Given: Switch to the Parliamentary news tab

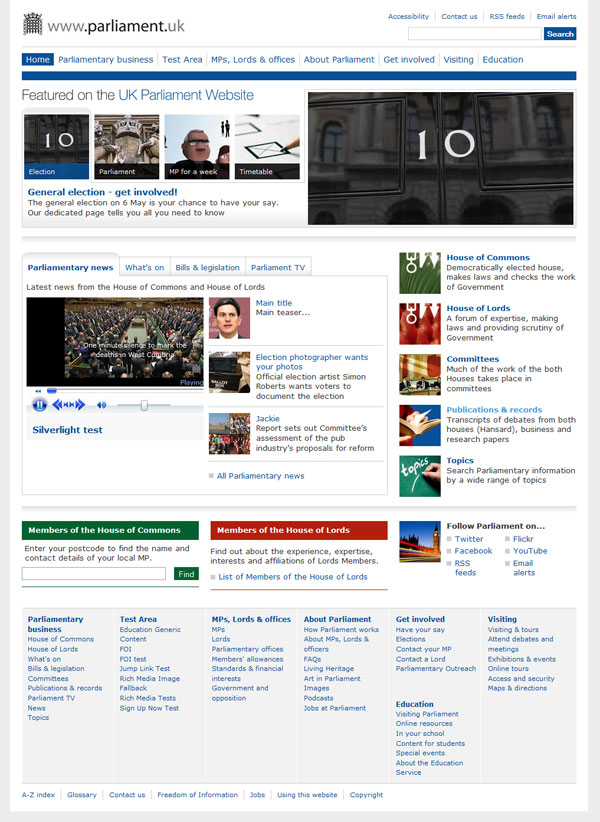Looking at the screenshot, I should [70, 267].
